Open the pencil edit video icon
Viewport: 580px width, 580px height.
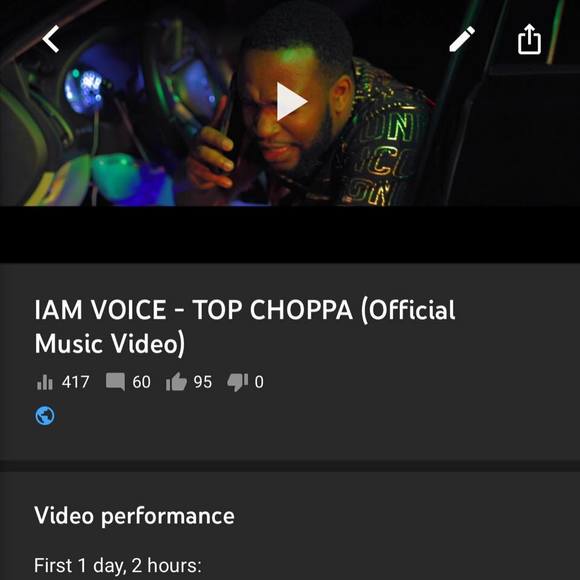[x=462, y=39]
